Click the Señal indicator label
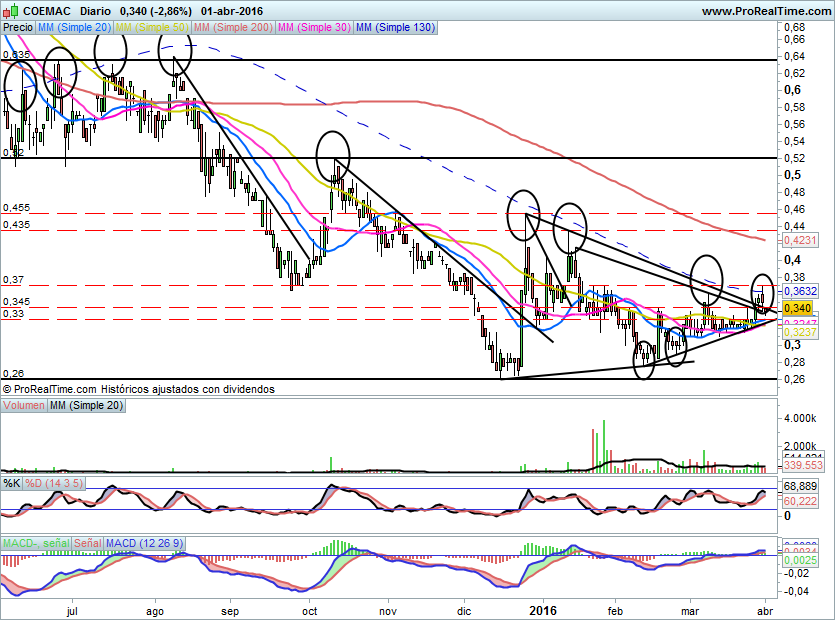This screenshot has height=620, width=835. point(87,543)
